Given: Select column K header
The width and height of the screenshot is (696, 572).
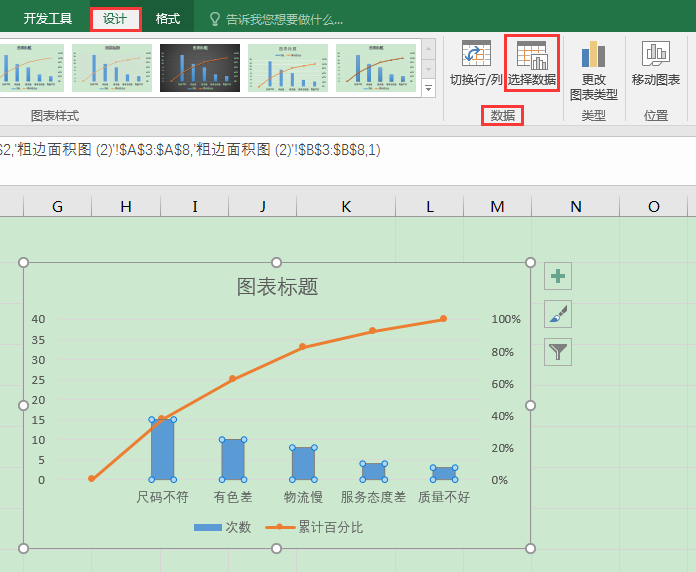Looking at the screenshot, I should [x=346, y=206].
